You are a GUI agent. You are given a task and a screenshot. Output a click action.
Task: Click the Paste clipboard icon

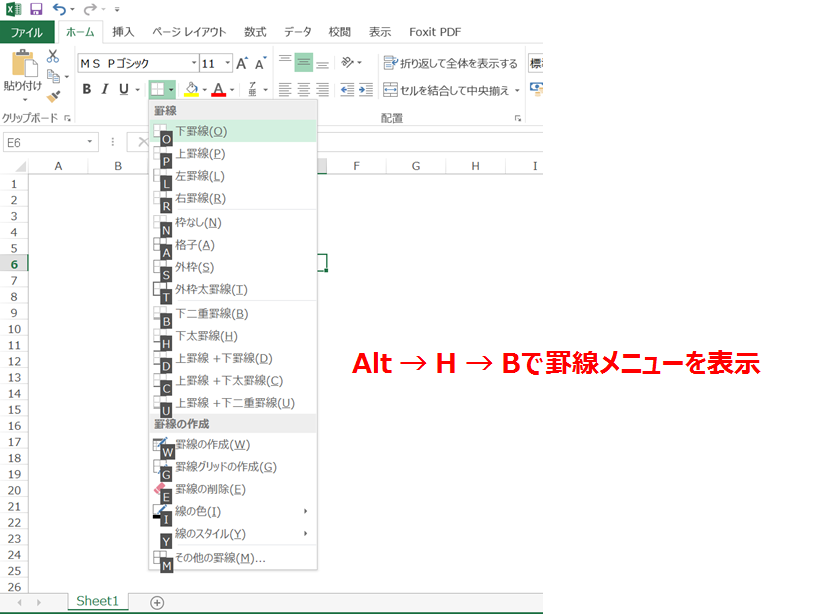[x=24, y=64]
